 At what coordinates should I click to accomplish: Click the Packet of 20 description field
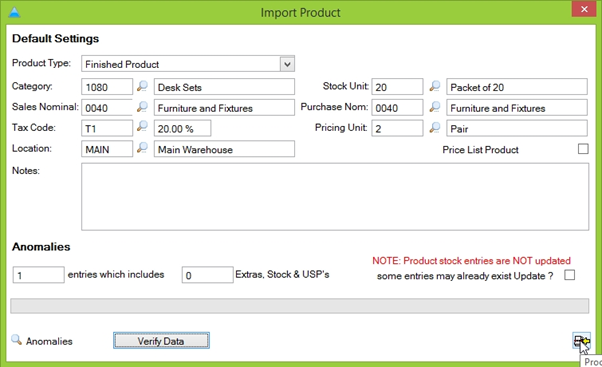(x=517, y=87)
